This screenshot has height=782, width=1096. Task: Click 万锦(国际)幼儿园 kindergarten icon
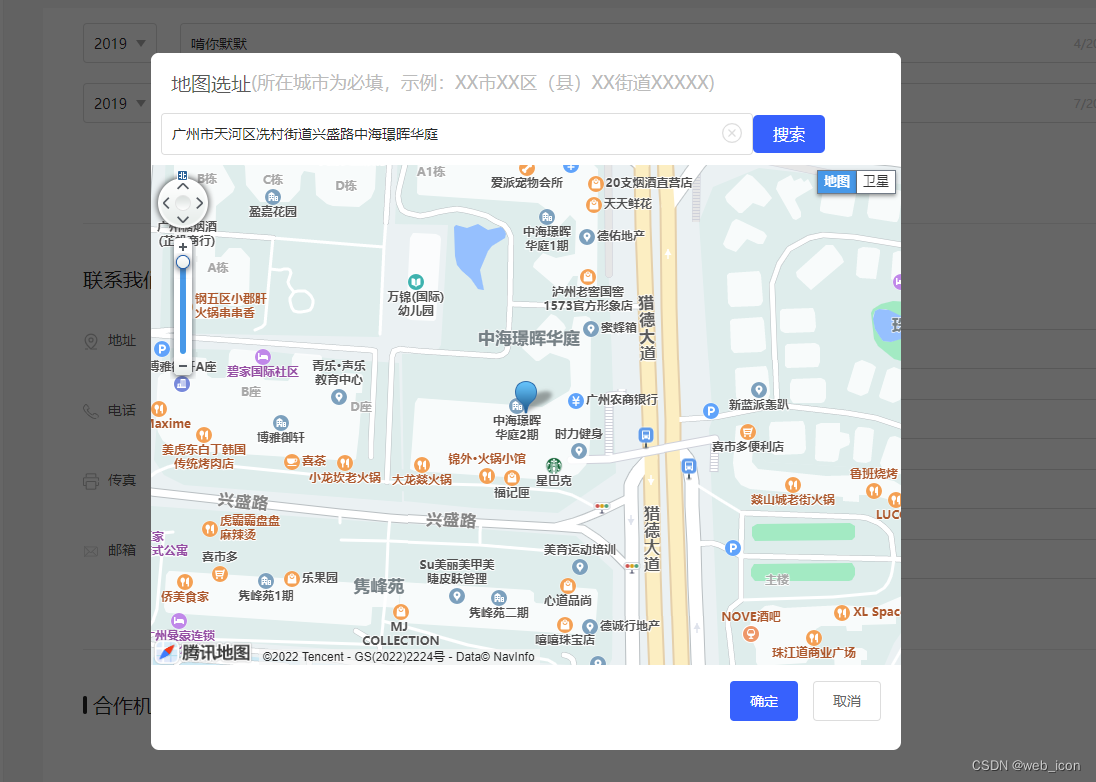pyautogui.click(x=416, y=282)
